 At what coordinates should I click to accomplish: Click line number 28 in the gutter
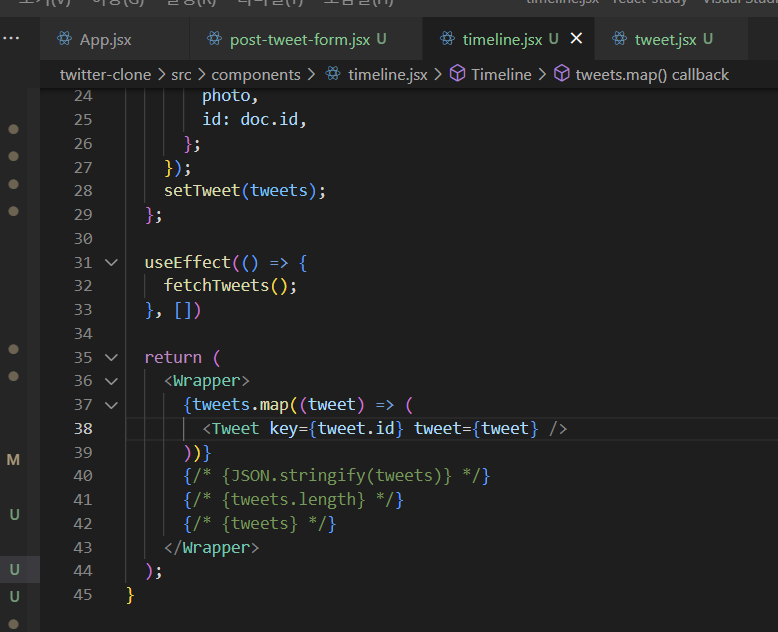click(x=83, y=191)
